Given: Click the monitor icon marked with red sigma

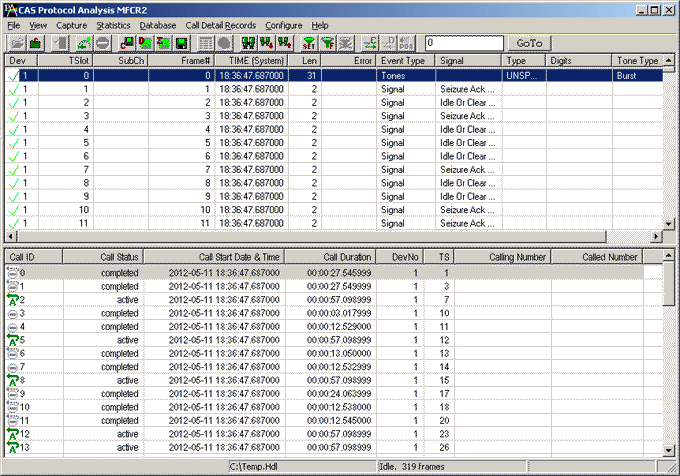Looking at the screenshot, I should tap(163, 43).
